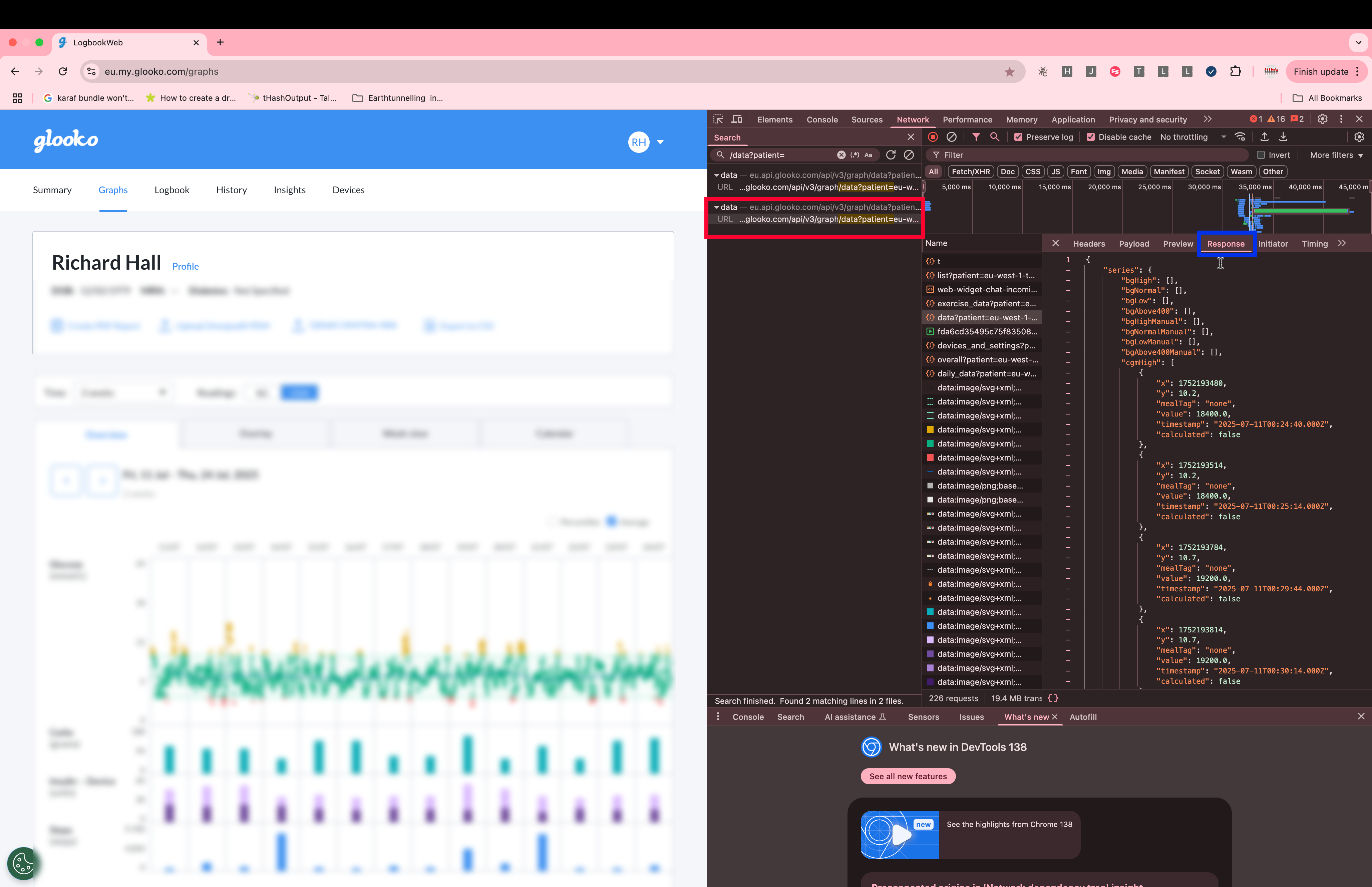The width and height of the screenshot is (1372, 887).
Task: Uncheck the Disable cache checkbox
Action: coord(1090,137)
